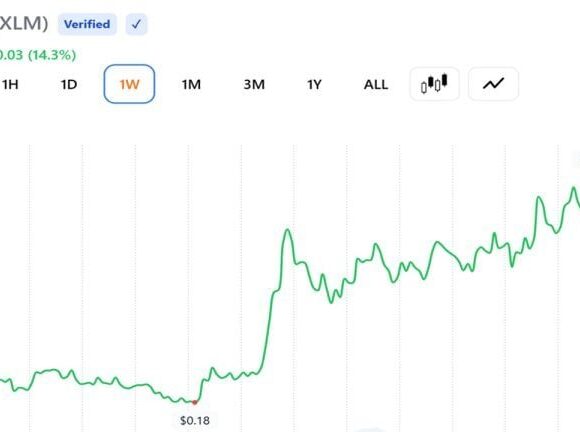The height and width of the screenshot is (432, 580).
Task: Click the XLM ticker symbol text
Action: pos(23,24)
